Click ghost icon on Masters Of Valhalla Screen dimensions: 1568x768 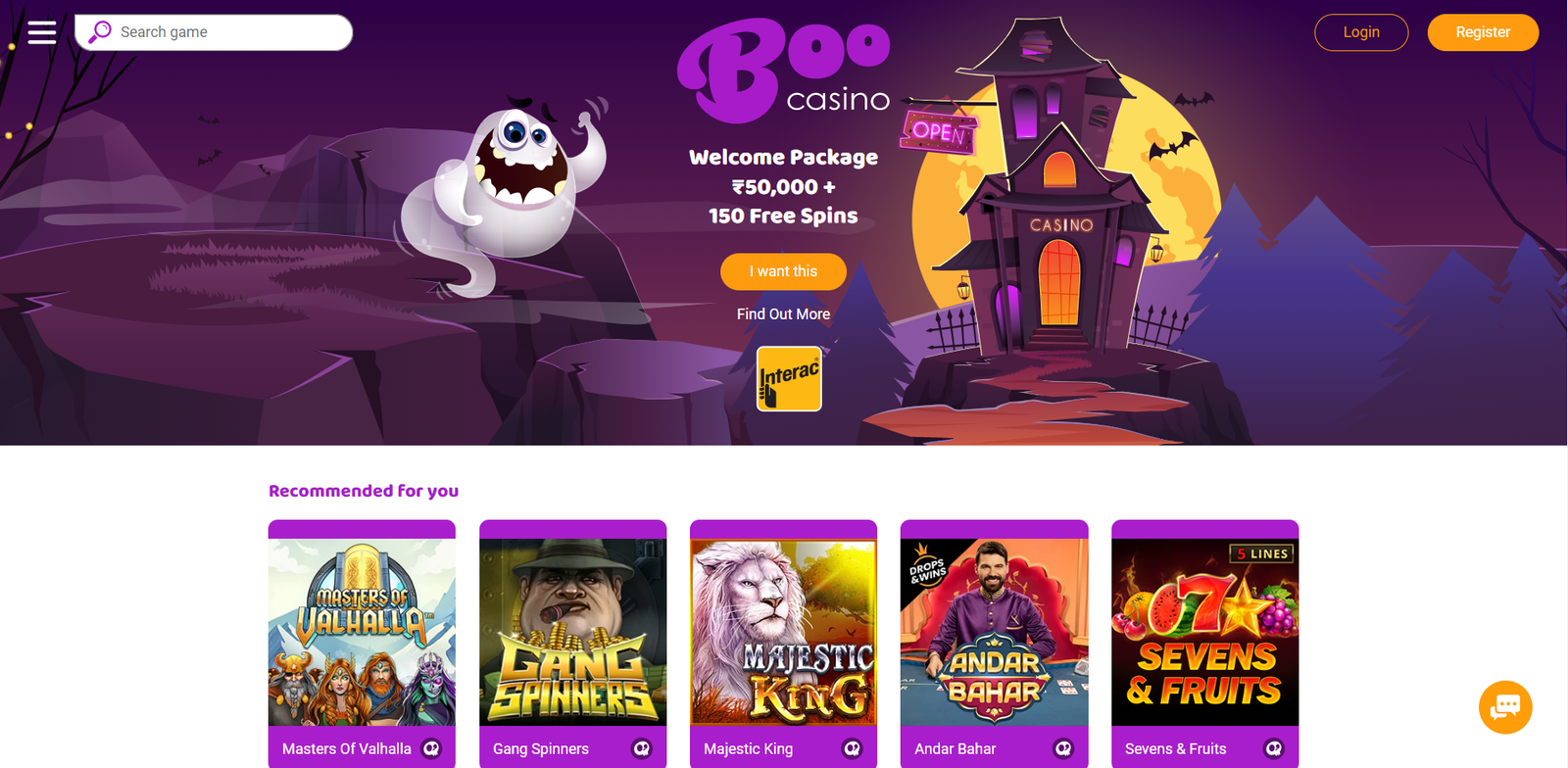coord(431,748)
